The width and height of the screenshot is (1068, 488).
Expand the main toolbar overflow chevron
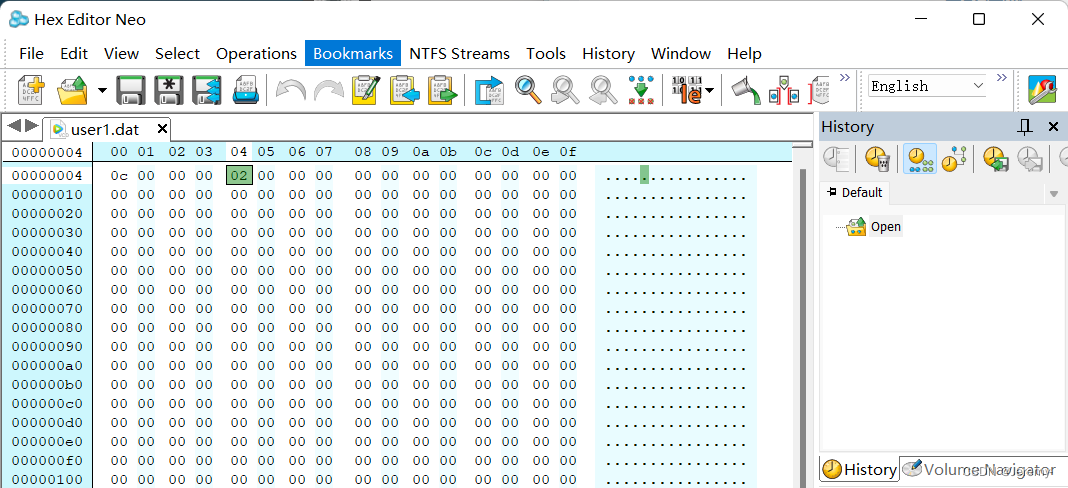[x=845, y=78]
